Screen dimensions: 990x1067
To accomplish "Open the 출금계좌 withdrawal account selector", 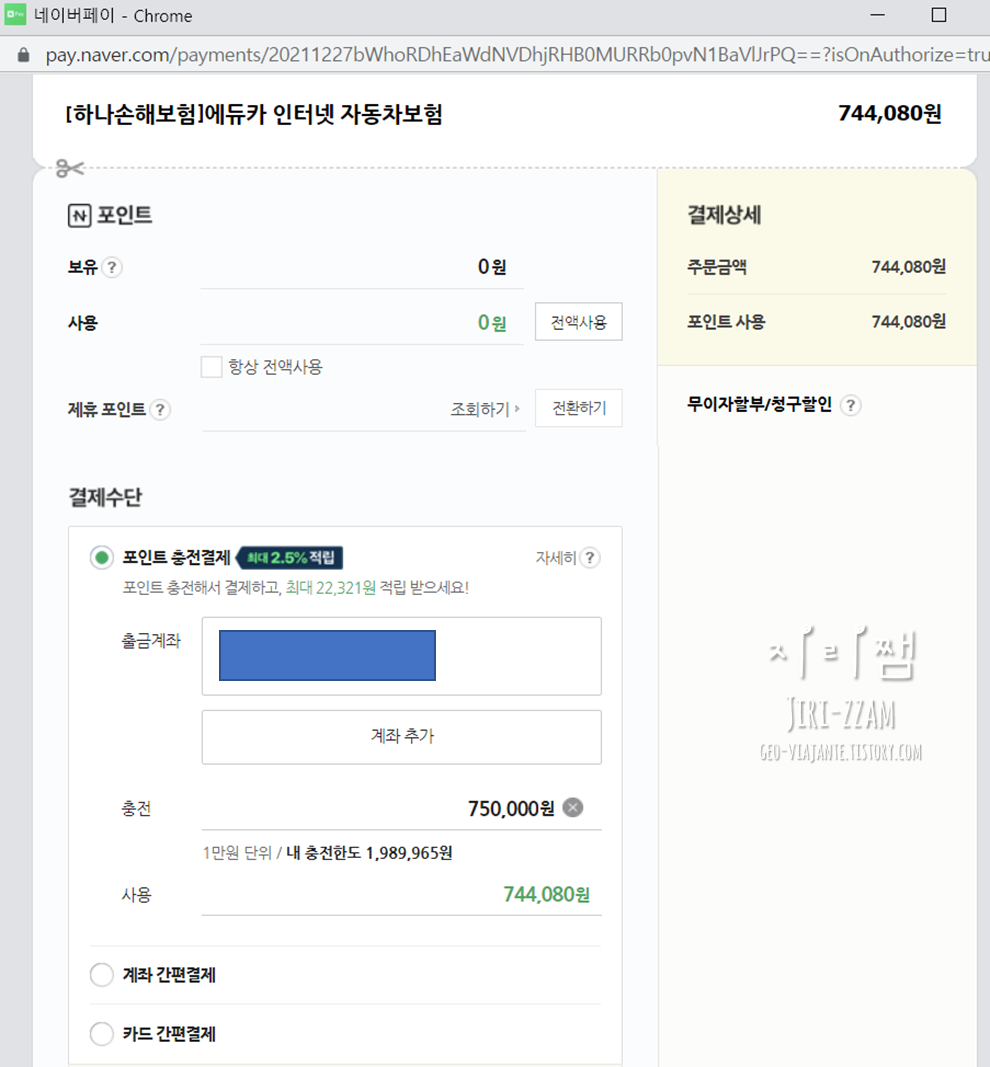I will [x=401, y=656].
